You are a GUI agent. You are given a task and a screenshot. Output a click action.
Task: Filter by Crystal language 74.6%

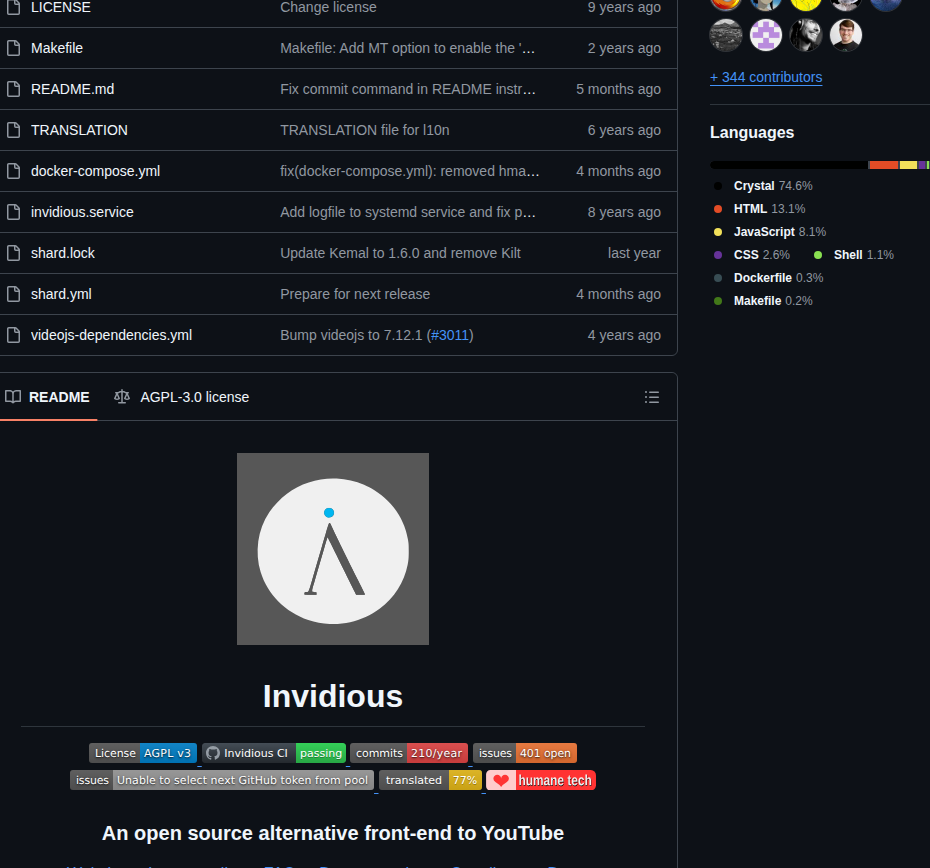[x=773, y=186]
